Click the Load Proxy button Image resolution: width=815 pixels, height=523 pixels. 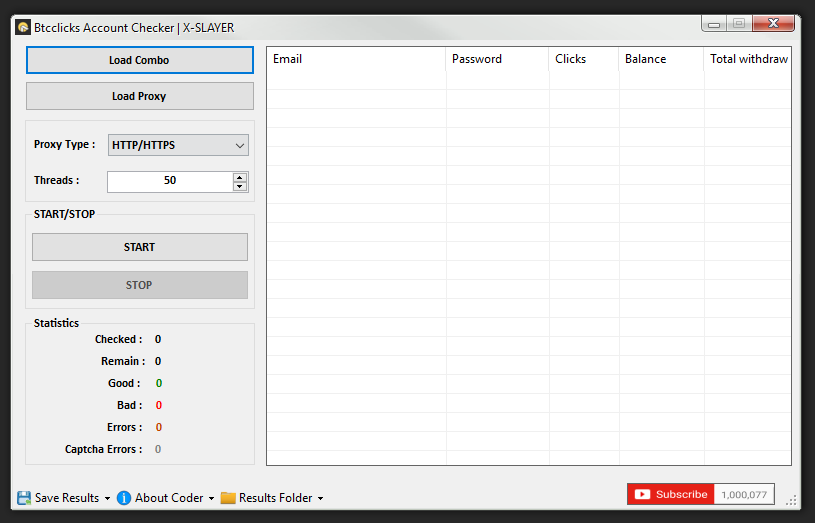point(140,96)
